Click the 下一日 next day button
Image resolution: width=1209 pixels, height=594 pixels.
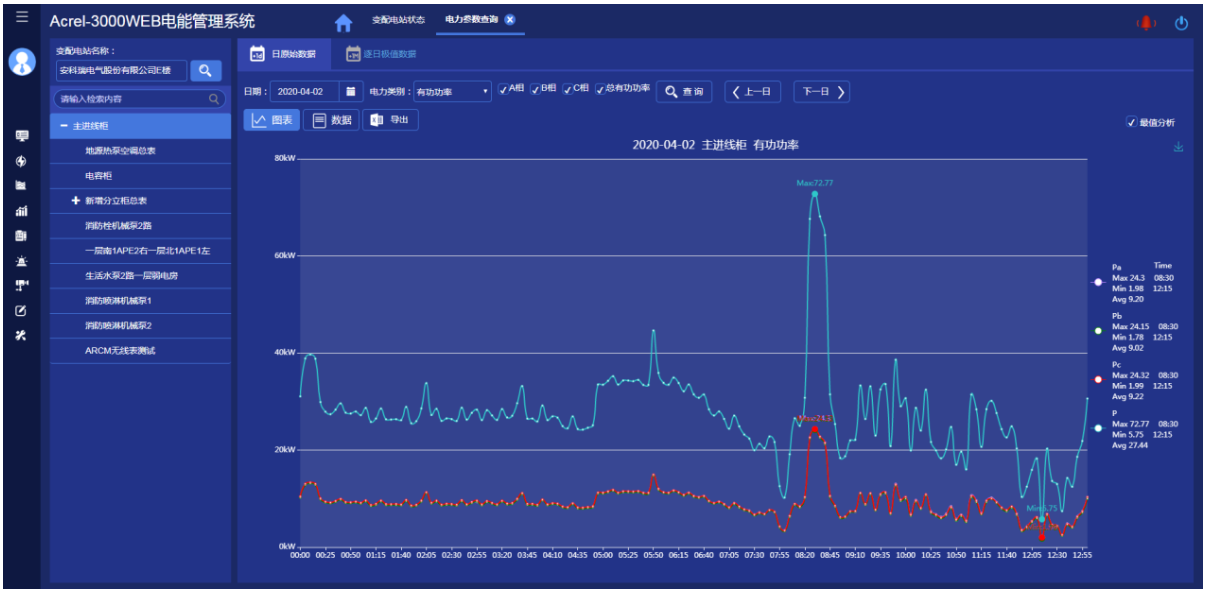pos(821,92)
